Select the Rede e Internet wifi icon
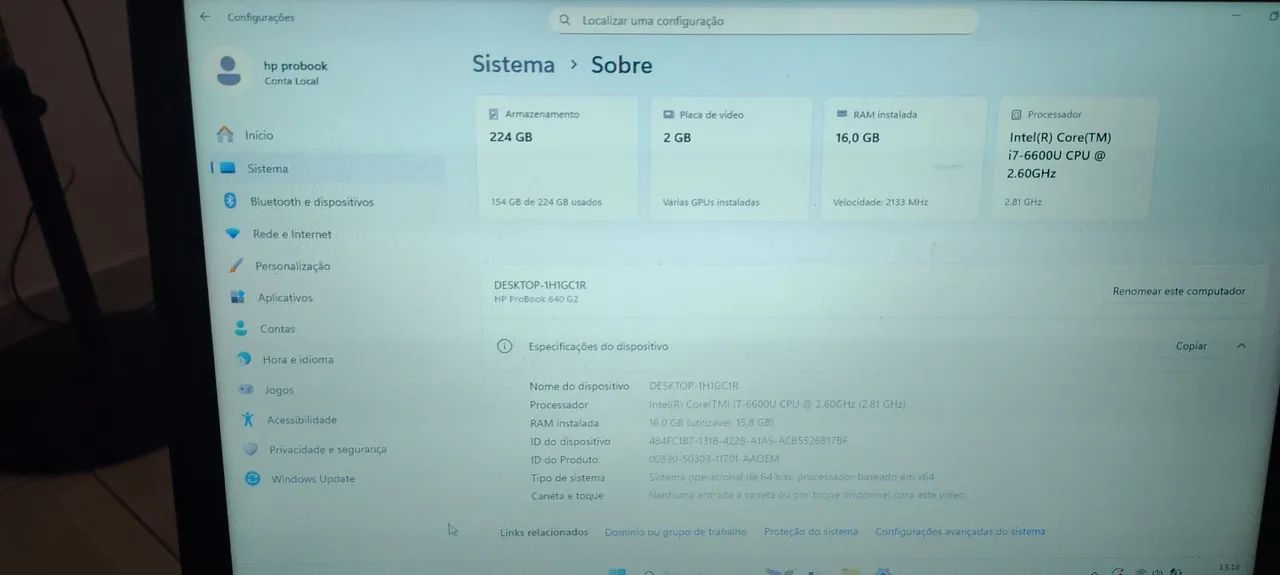The width and height of the screenshot is (1280, 575). [233, 234]
